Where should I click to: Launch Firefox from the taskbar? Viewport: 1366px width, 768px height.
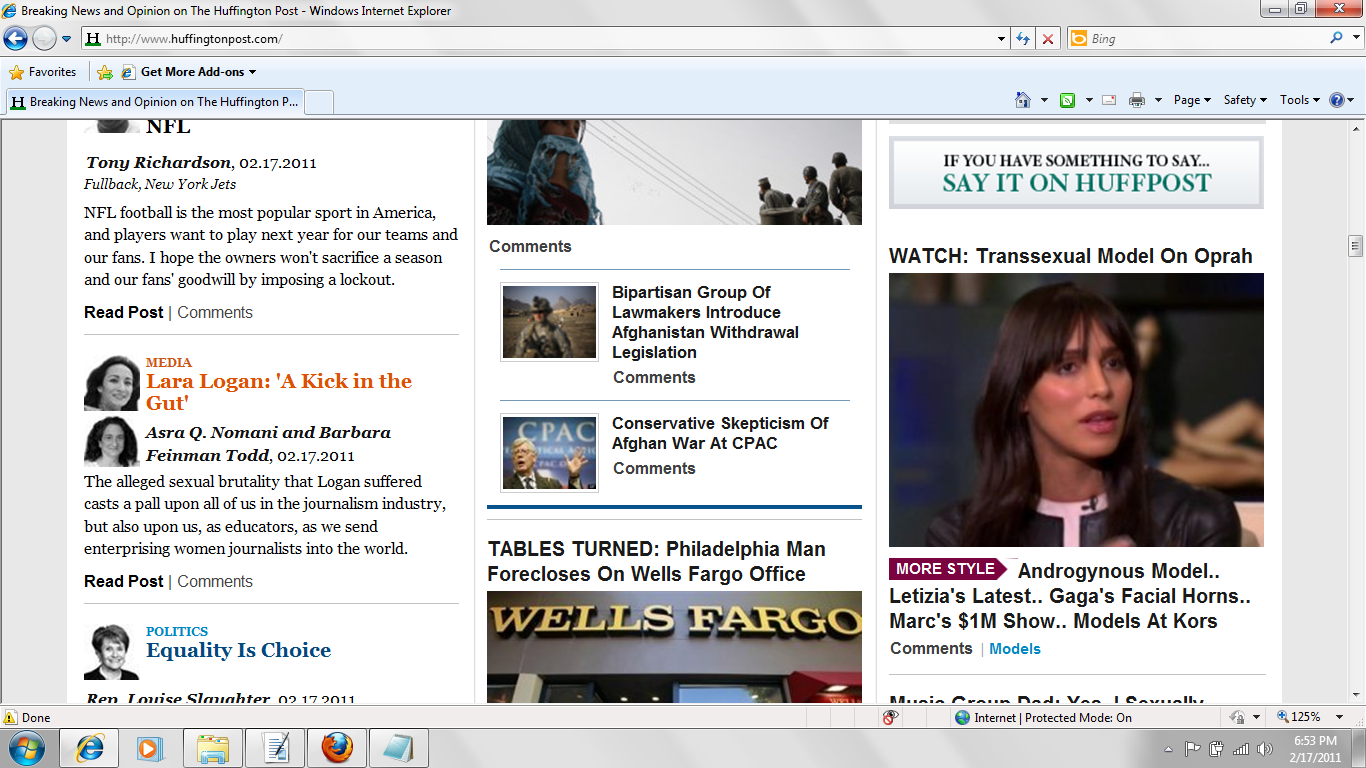[337, 748]
